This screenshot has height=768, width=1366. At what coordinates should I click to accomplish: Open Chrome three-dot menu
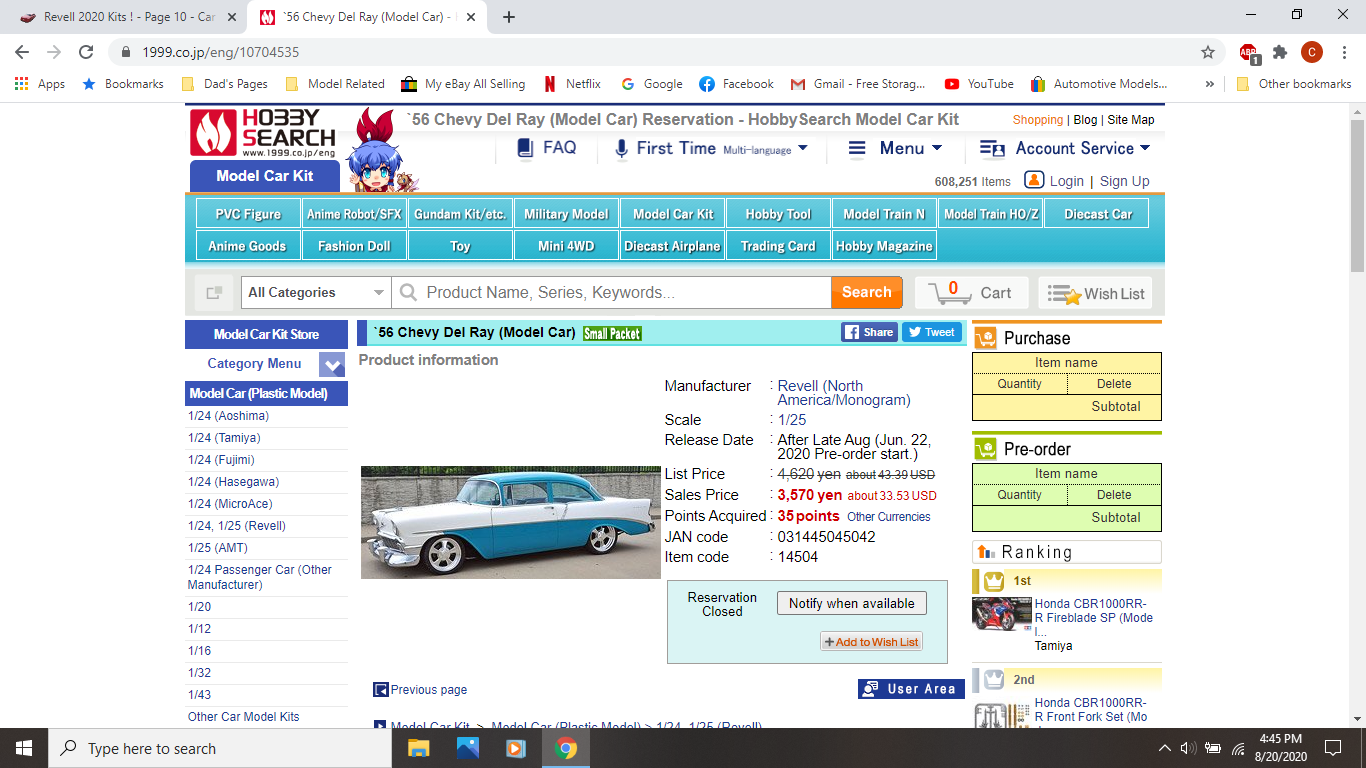[1343, 52]
